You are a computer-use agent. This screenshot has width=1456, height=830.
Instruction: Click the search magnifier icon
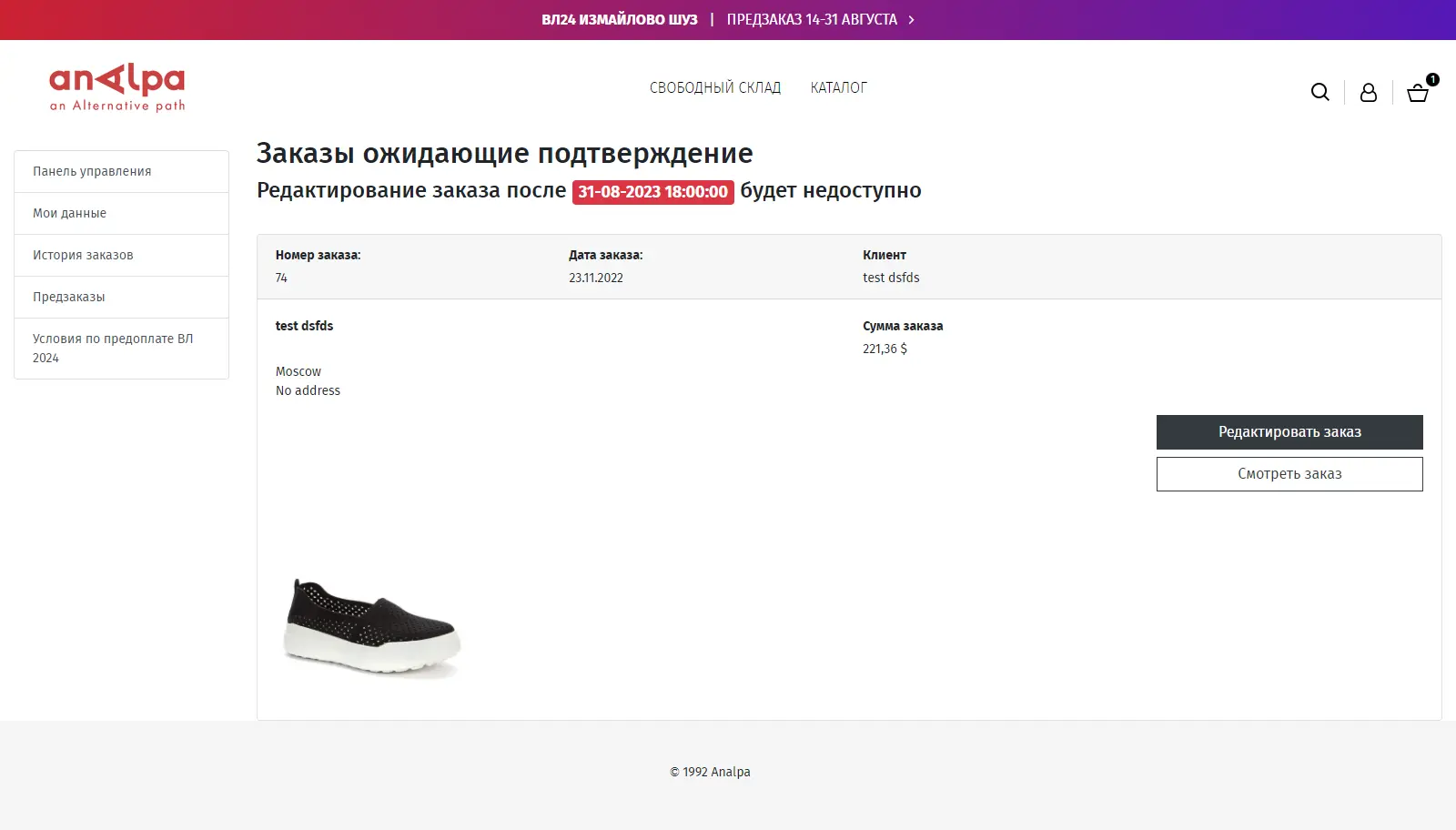pos(1319,92)
